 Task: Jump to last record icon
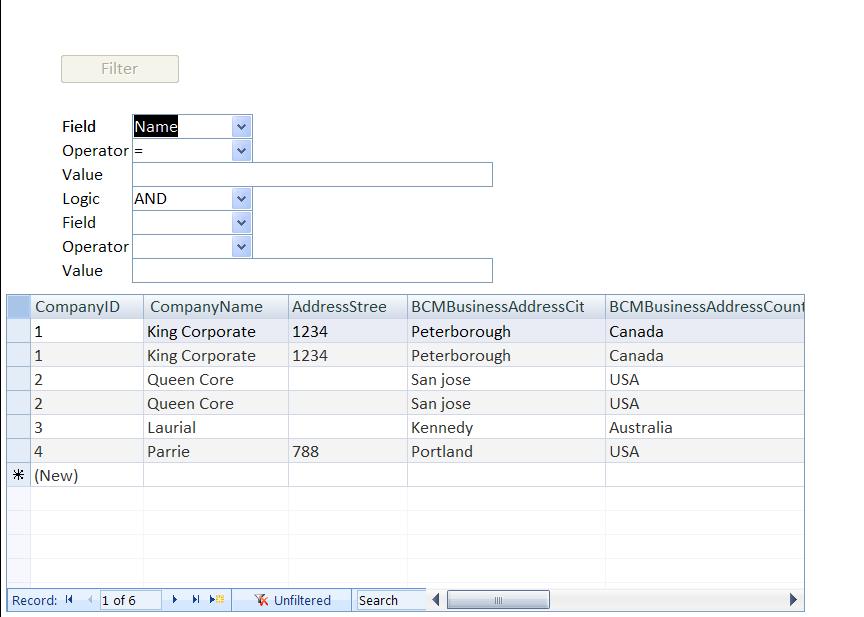pyautogui.click(x=196, y=600)
